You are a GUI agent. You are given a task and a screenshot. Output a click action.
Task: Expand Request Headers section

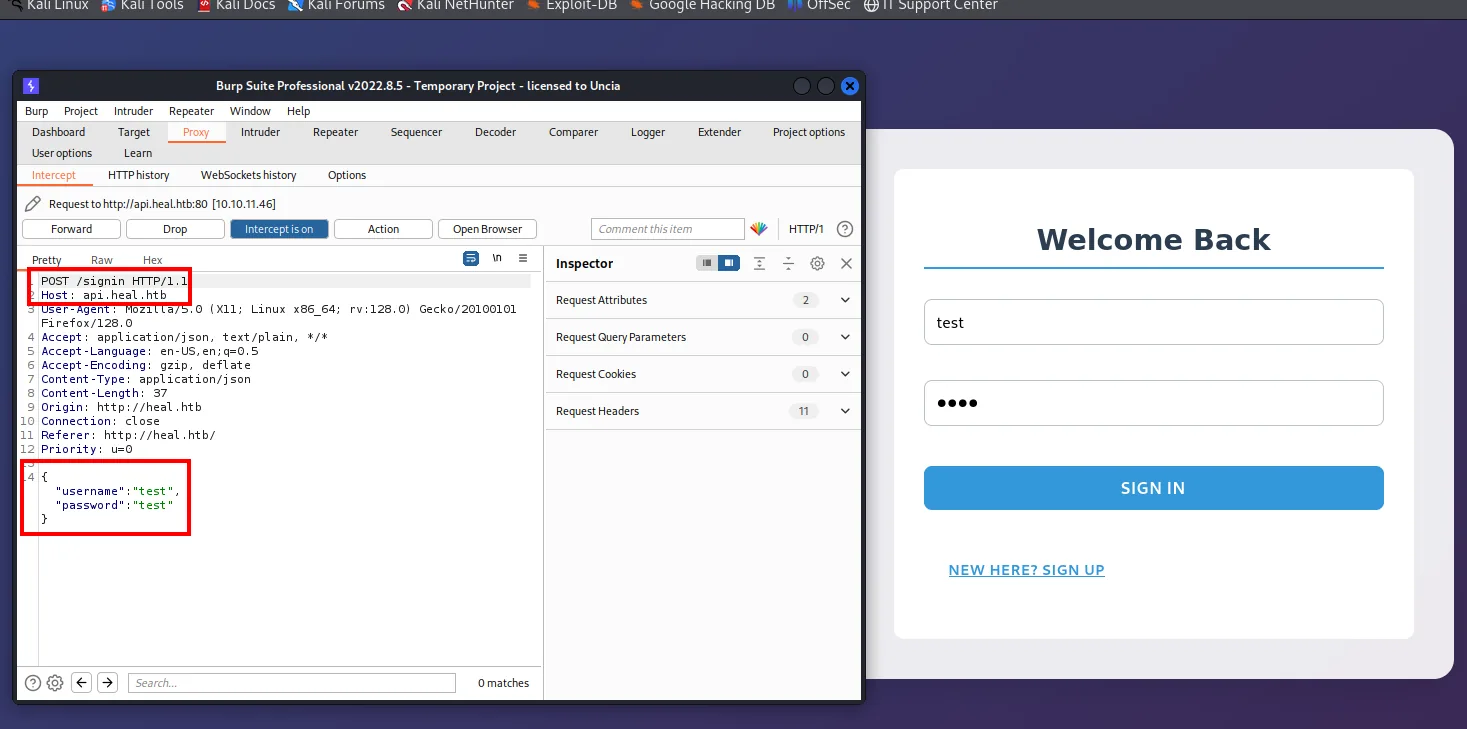coord(703,411)
